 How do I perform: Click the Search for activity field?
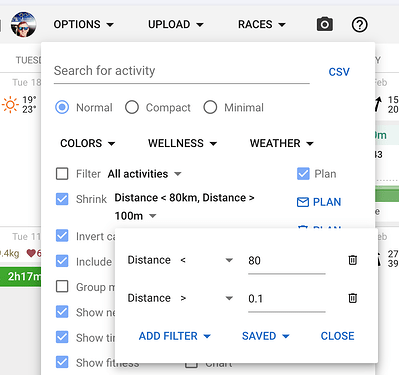tap(182, 71)
